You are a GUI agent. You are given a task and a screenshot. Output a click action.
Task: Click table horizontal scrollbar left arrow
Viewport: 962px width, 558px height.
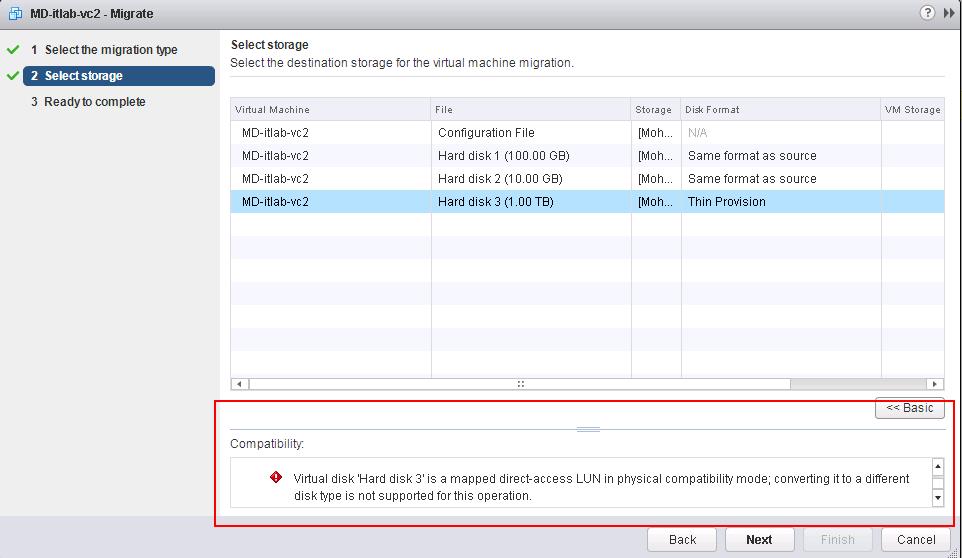(x=239, y=384)
